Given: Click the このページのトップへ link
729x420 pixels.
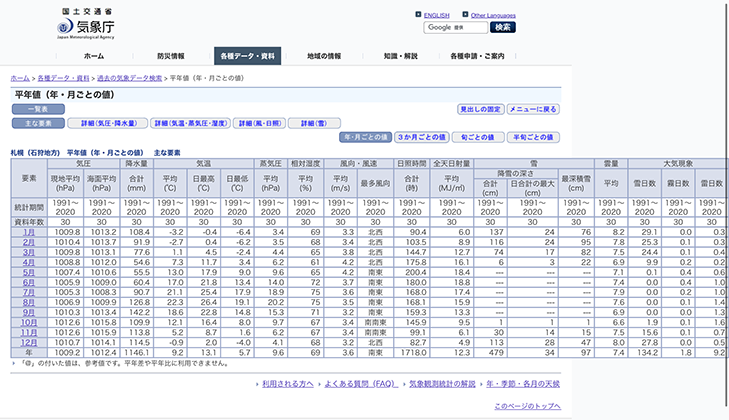Looking at the screenshot, I should click(x=526, y=407).
